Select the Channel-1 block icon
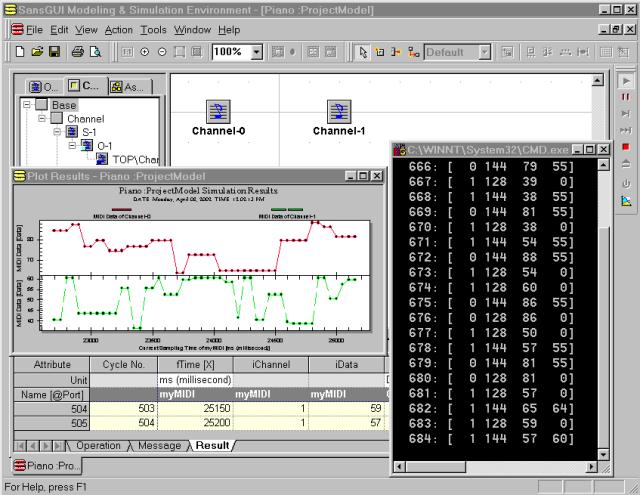 pyautogui.click(x=339, y=110)
